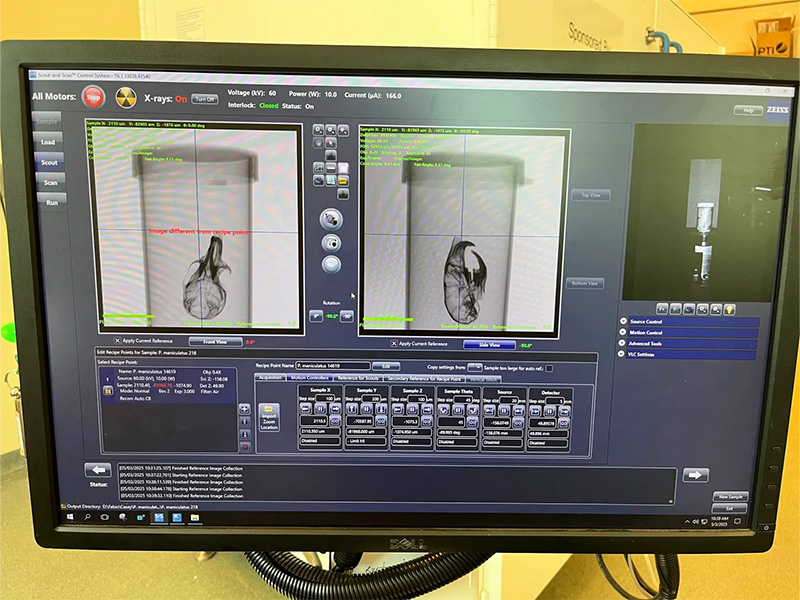Enable Apply Current Reference under the left image

117,339
